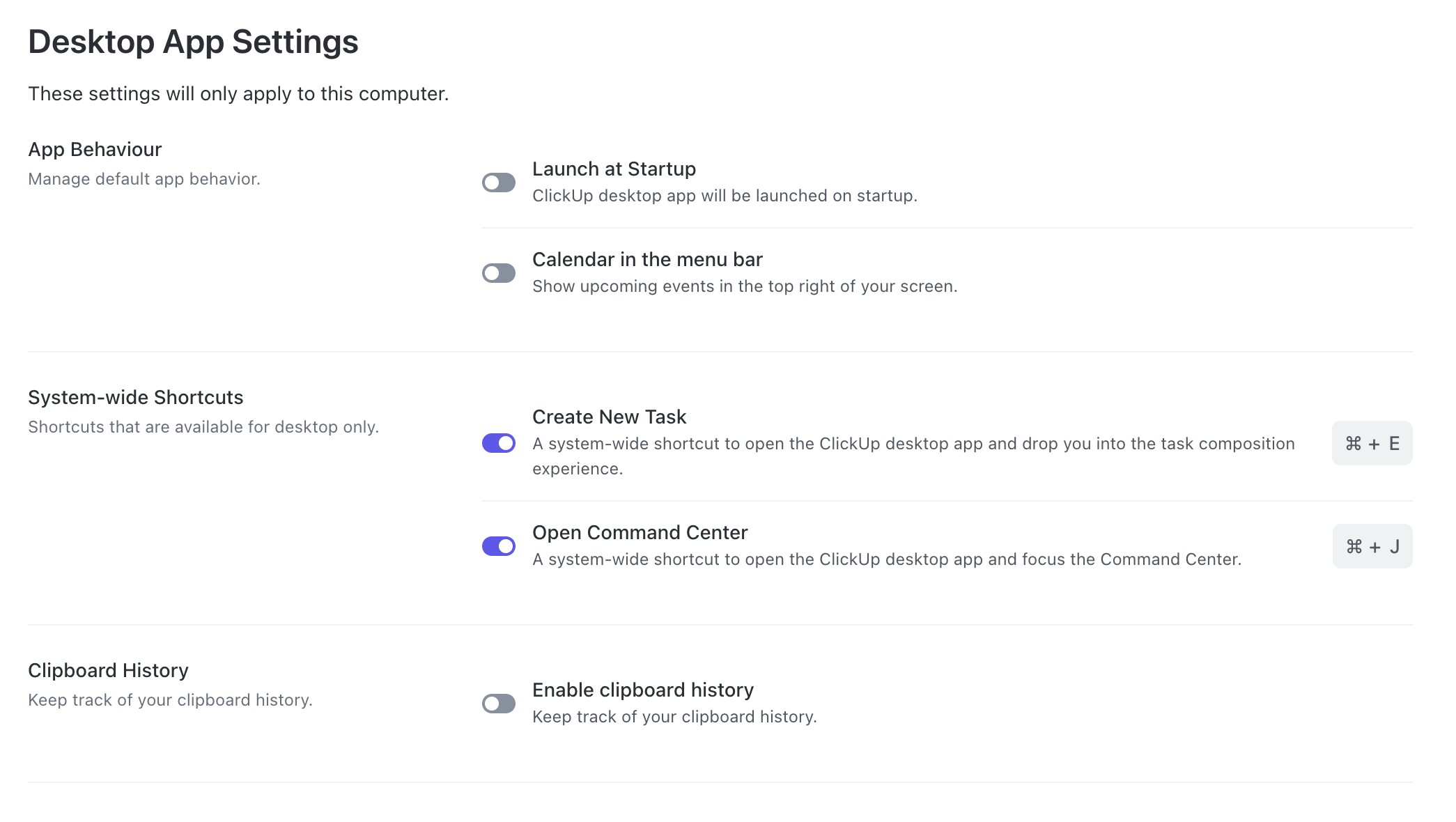Click 'Show upcoming events' description text
The width and height of the screenshot is (1456, 822).
(745, 286)
